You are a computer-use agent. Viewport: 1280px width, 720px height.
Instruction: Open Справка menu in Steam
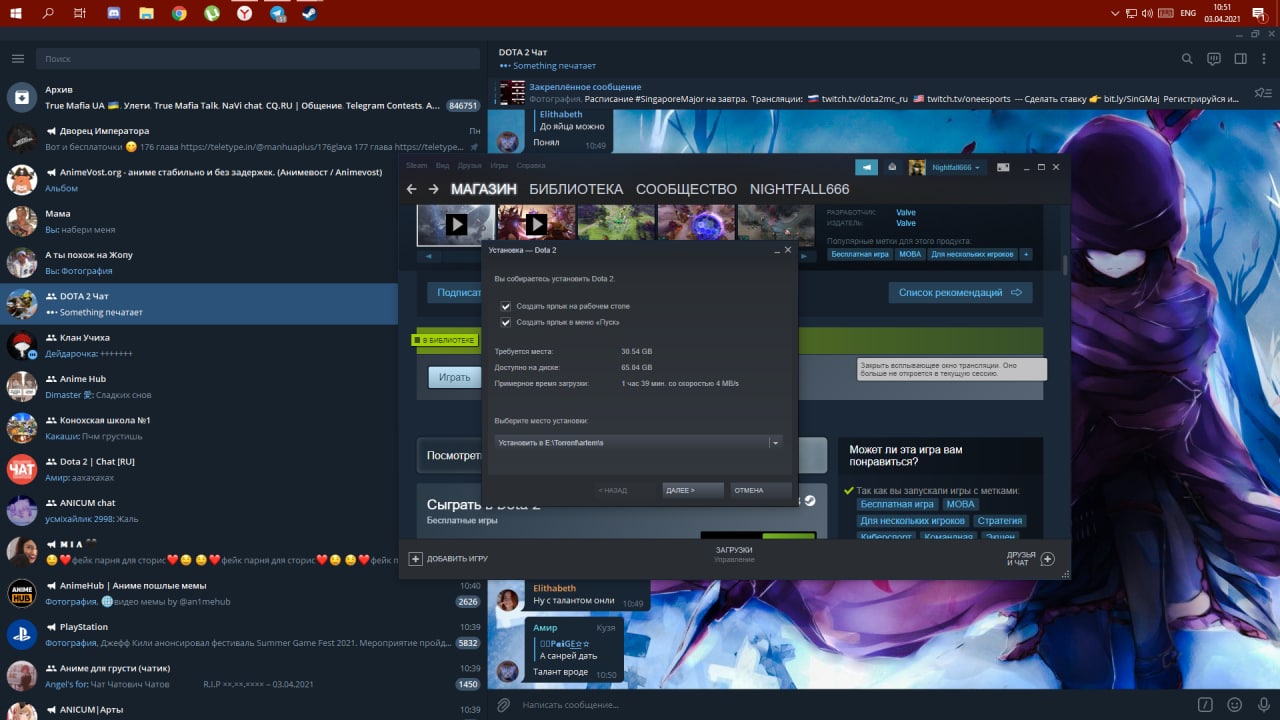tap(531, 165)
